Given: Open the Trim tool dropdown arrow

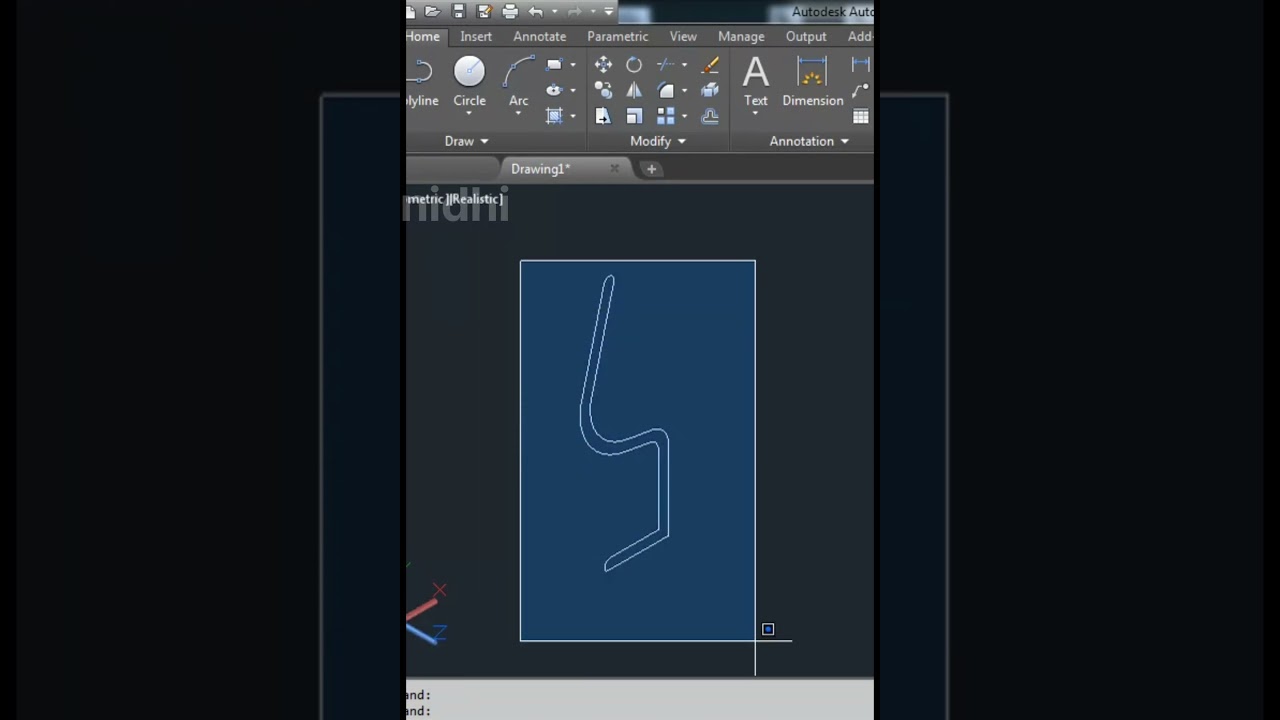Looking at the screenshot, I should click(x=684, y=65).
